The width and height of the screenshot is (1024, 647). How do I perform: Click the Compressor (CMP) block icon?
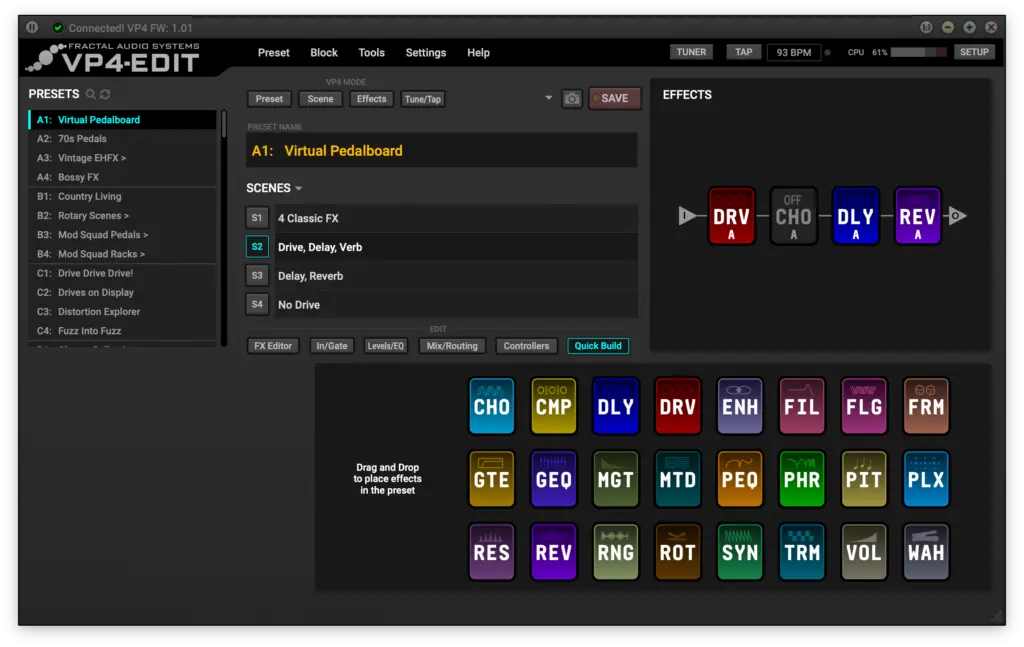click(554, 406)
